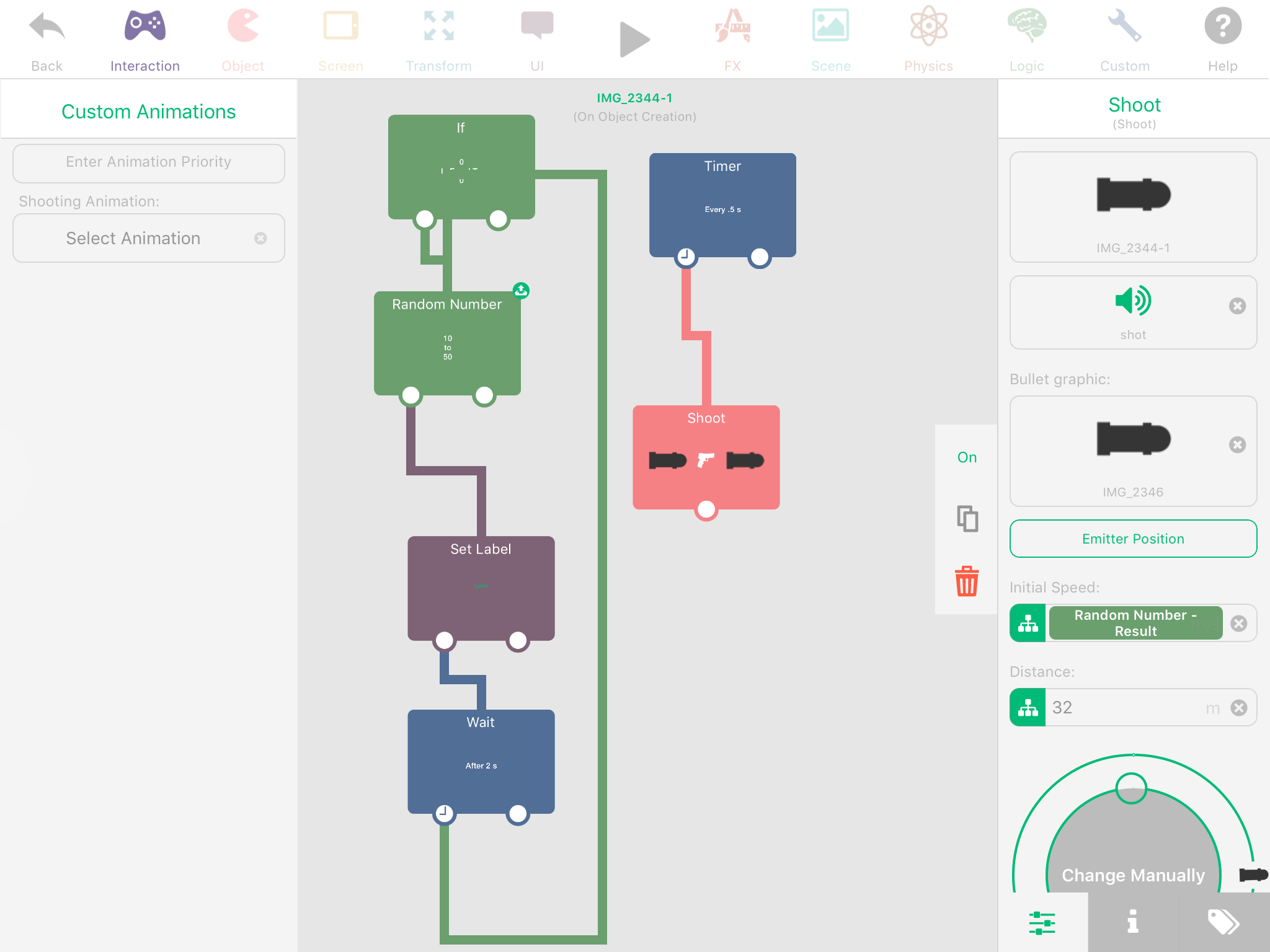Delete behavior with red trash icon
This screenshot has height=952, width=1270.
(x=967, y=581)
